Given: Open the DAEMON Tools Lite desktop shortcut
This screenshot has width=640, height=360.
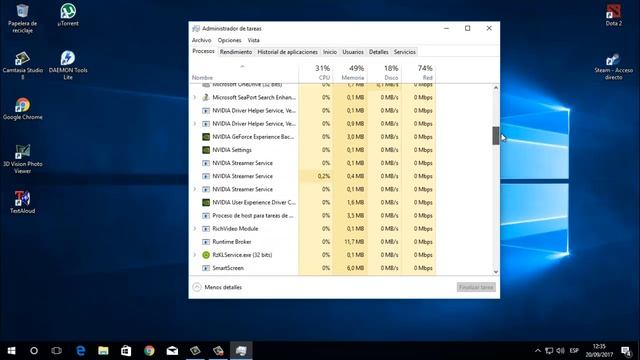Looking at the screenshot, I should tap(68, 65).
